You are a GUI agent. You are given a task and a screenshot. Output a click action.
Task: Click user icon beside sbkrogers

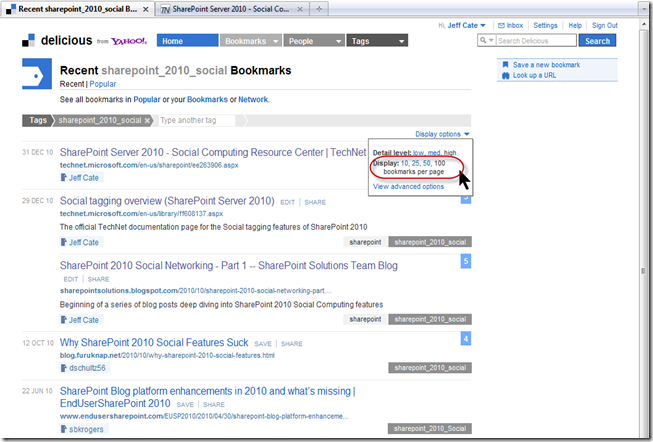[63, 429]
